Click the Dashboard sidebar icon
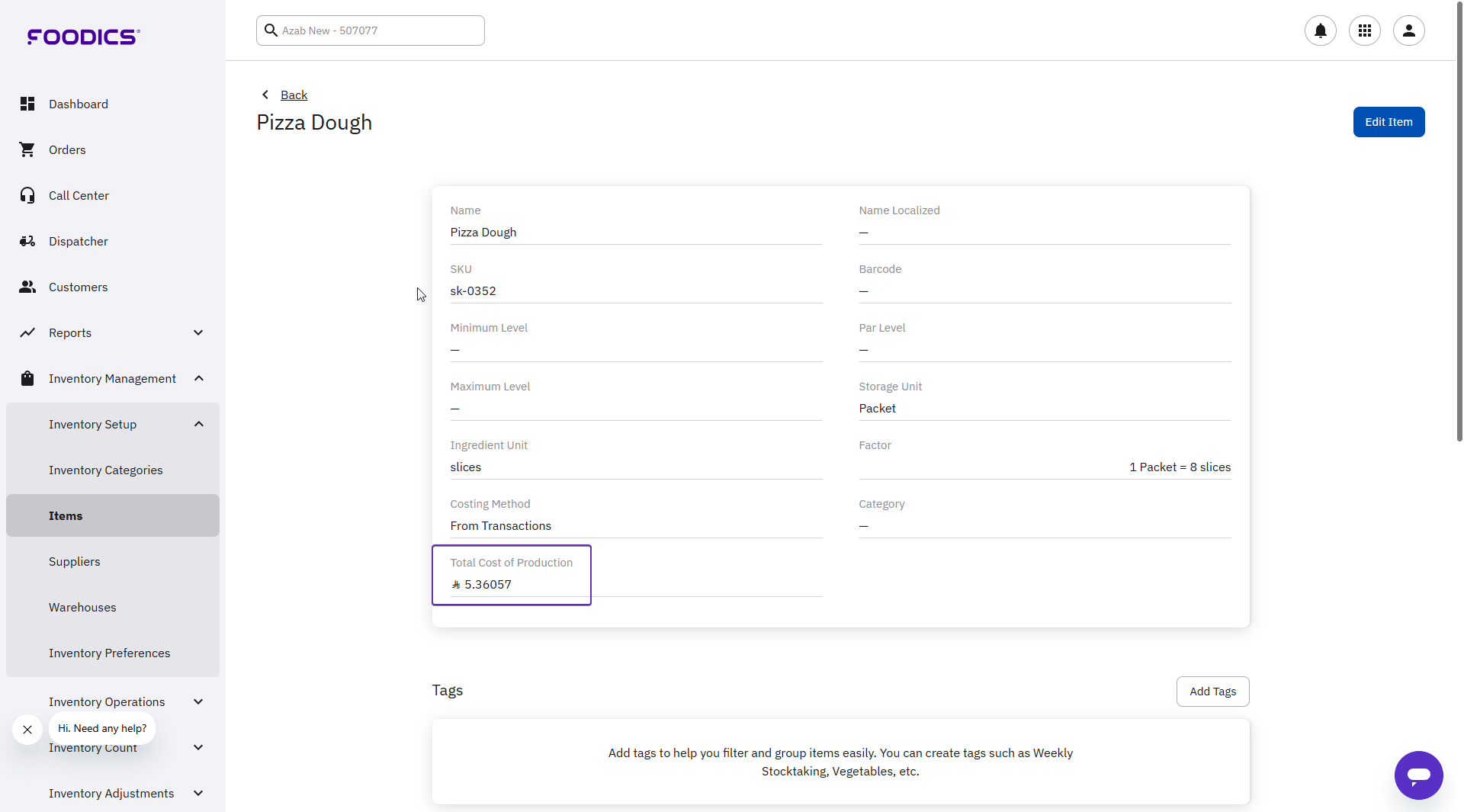Image resolution: width=1464 pixels, height=812 pixels. (27, 104)
